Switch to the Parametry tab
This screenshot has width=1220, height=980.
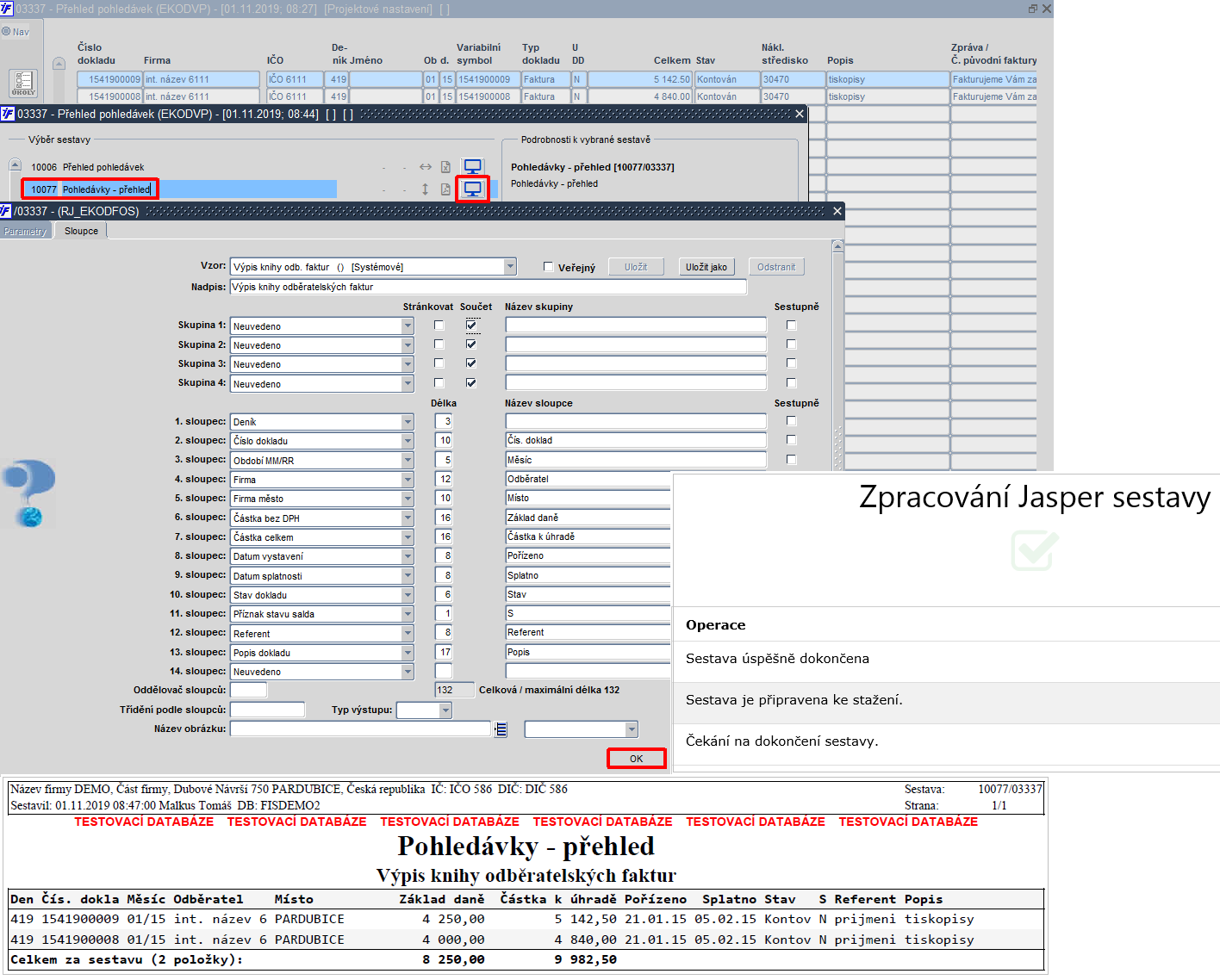(x=25, y=232)
